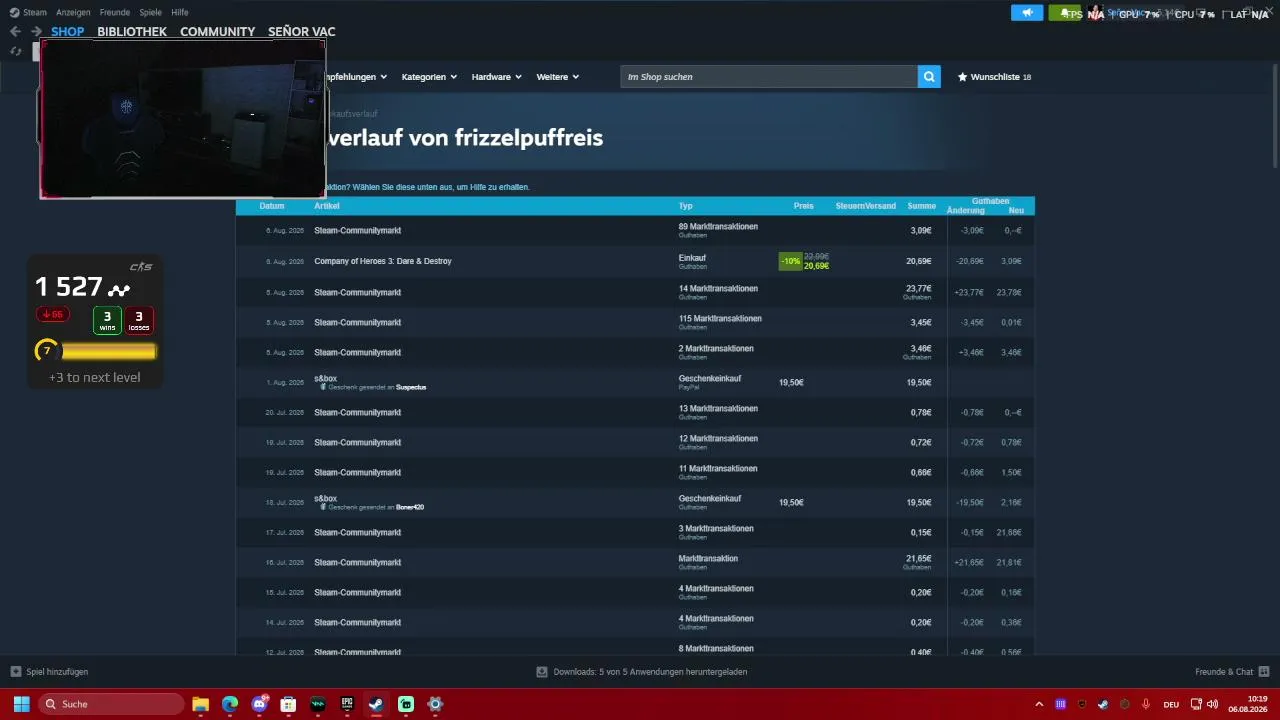Screen dimensions: 1280x720
Task: Open the SEÑOR VAC profile tab
Action: coord(302,32)
